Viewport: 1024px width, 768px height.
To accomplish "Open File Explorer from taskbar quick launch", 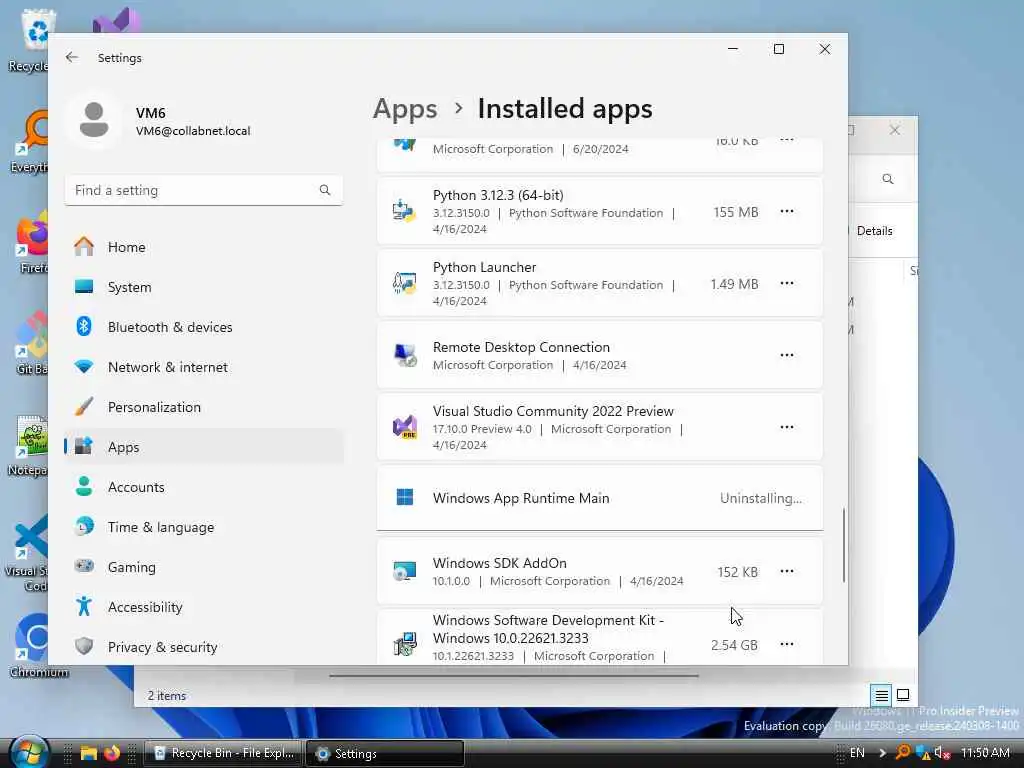I will click(89, 753).
